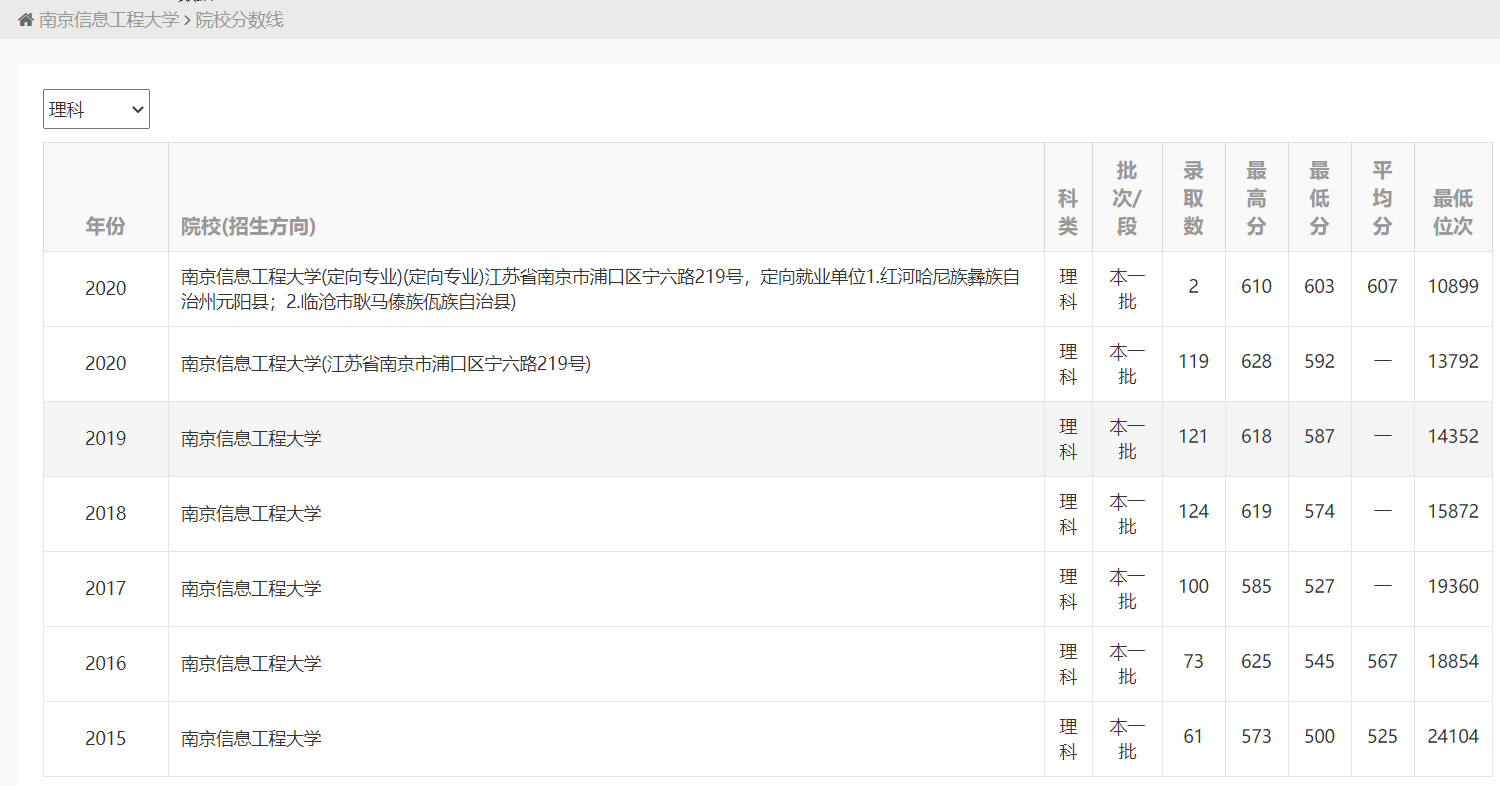The image size is (1500, 786).
Task: Click the home icon in breadcrumb
Action: [26, 19]
